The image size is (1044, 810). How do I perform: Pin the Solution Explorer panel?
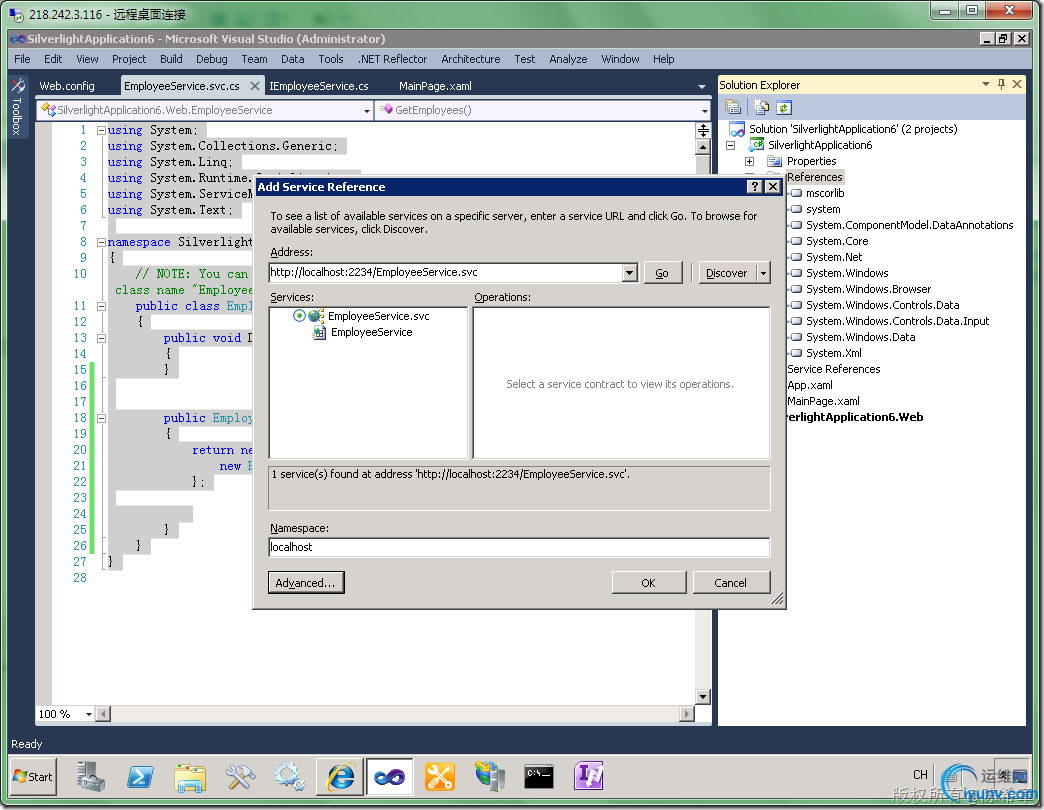click(1001, 84)
